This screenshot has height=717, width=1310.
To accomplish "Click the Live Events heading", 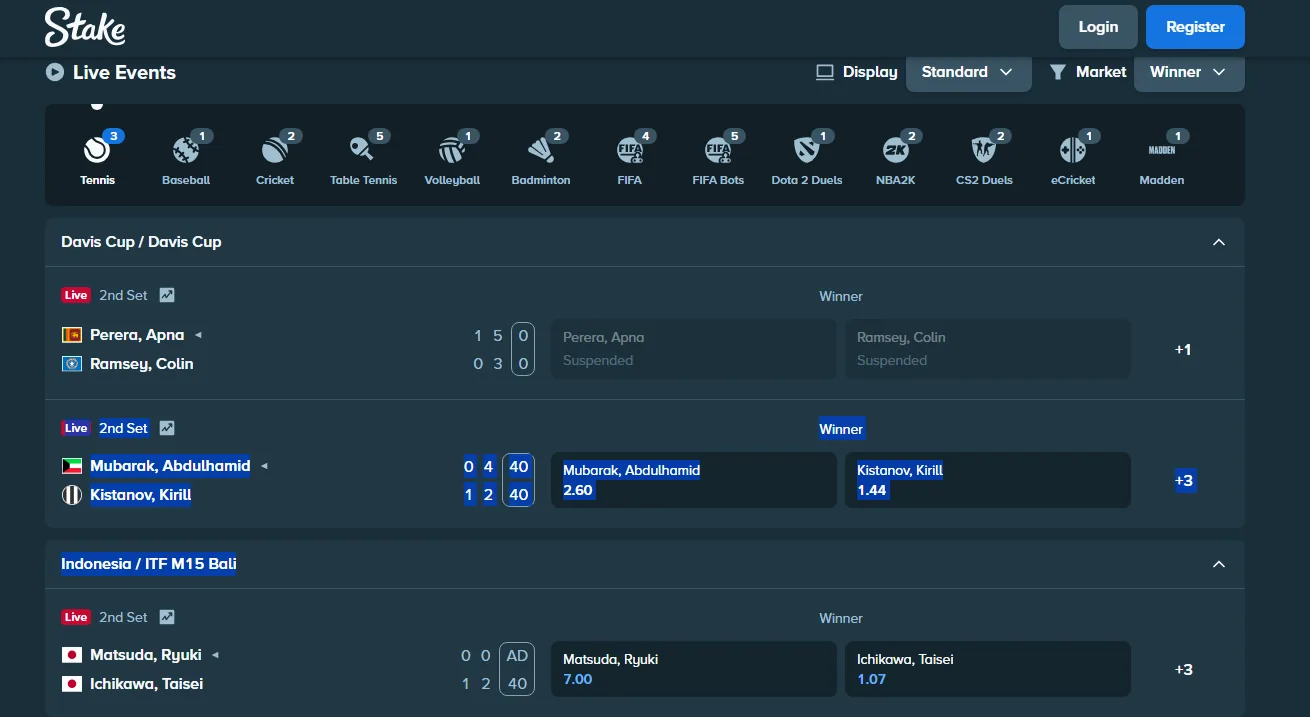I will pyautogui.click(x=124, y=72).
